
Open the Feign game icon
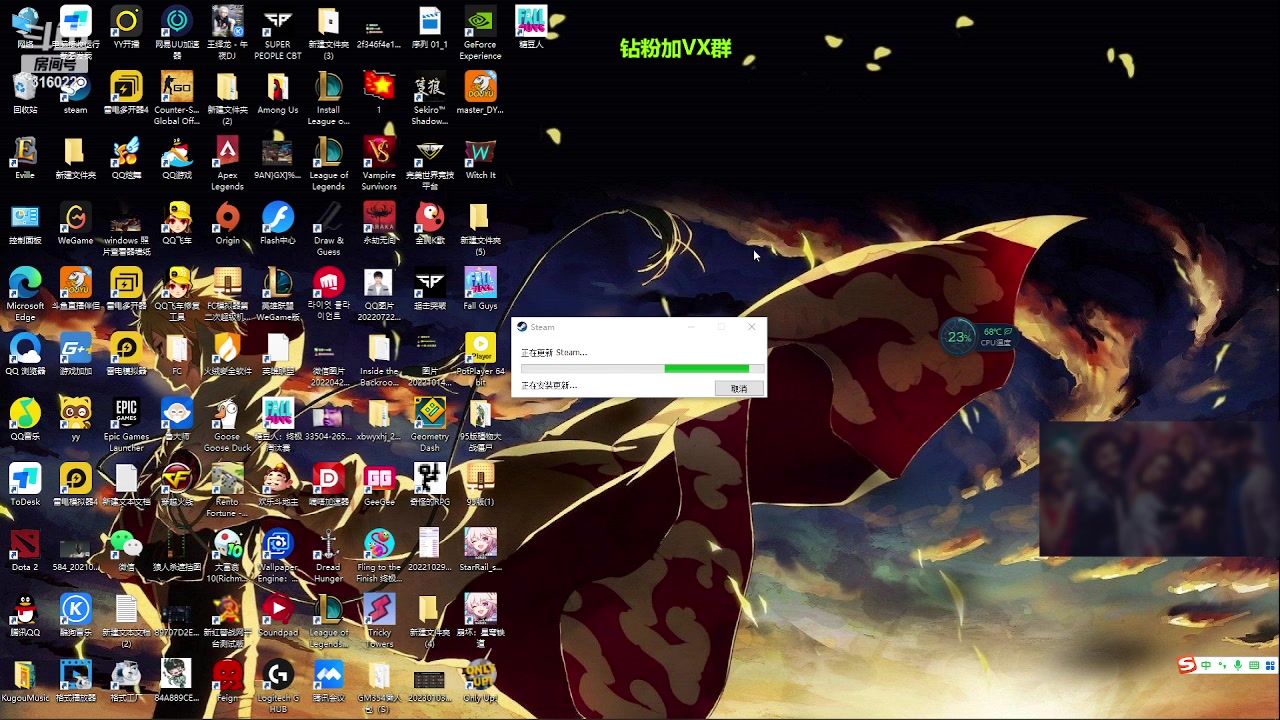[227, 682]
